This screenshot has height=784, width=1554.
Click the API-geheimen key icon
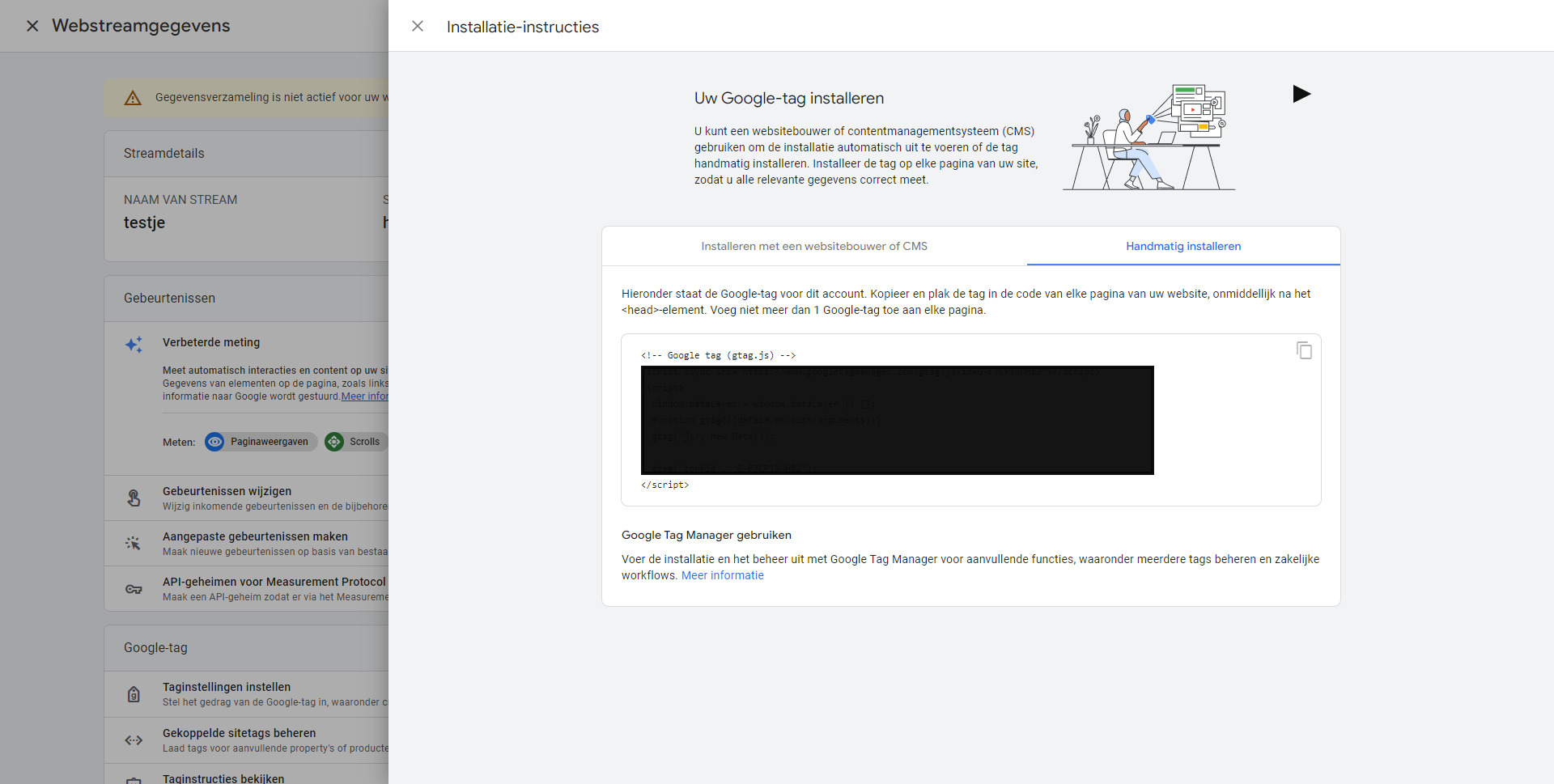click(x=134, y=589)
